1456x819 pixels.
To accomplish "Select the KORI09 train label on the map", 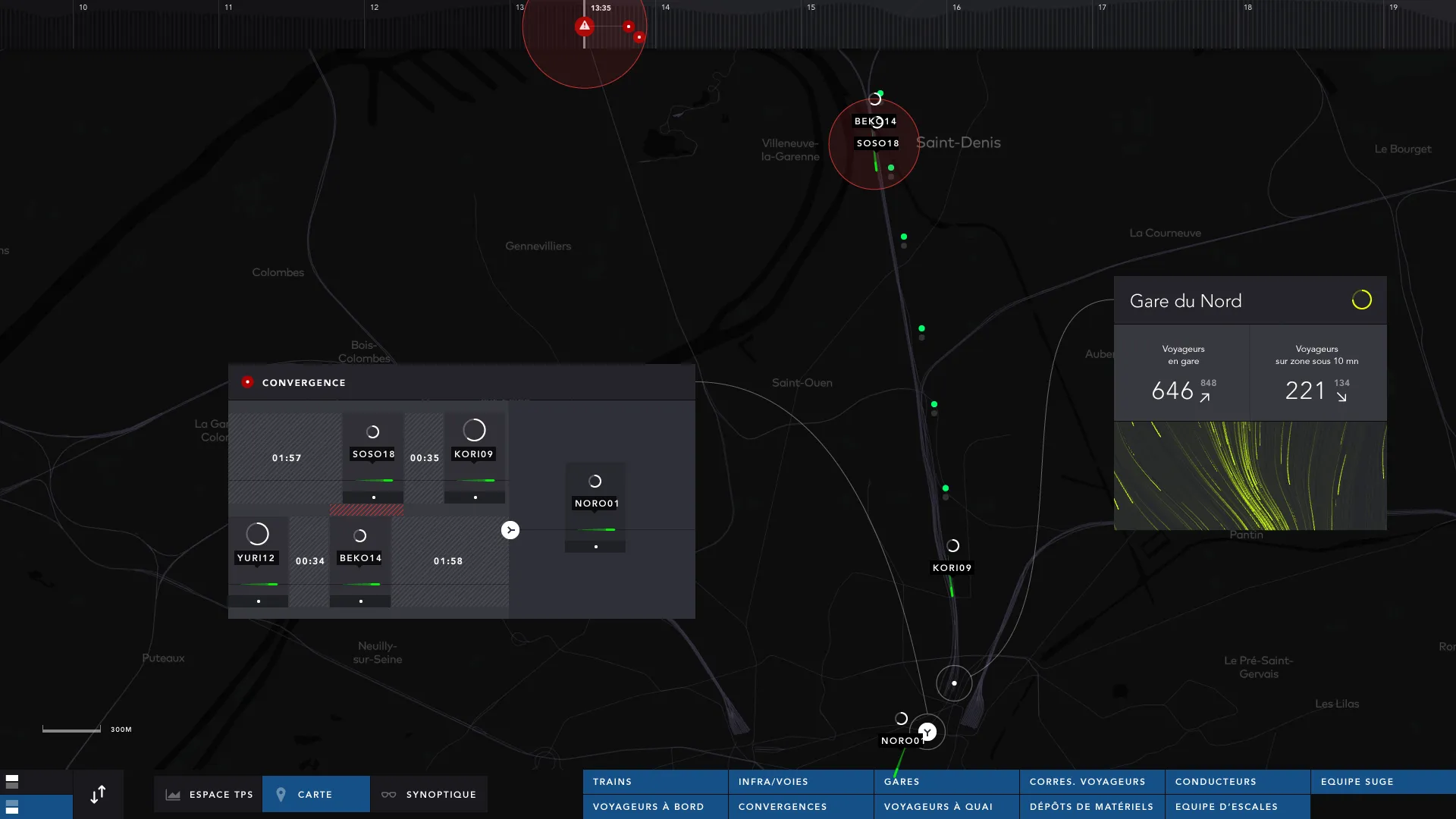I will [952, 567].
